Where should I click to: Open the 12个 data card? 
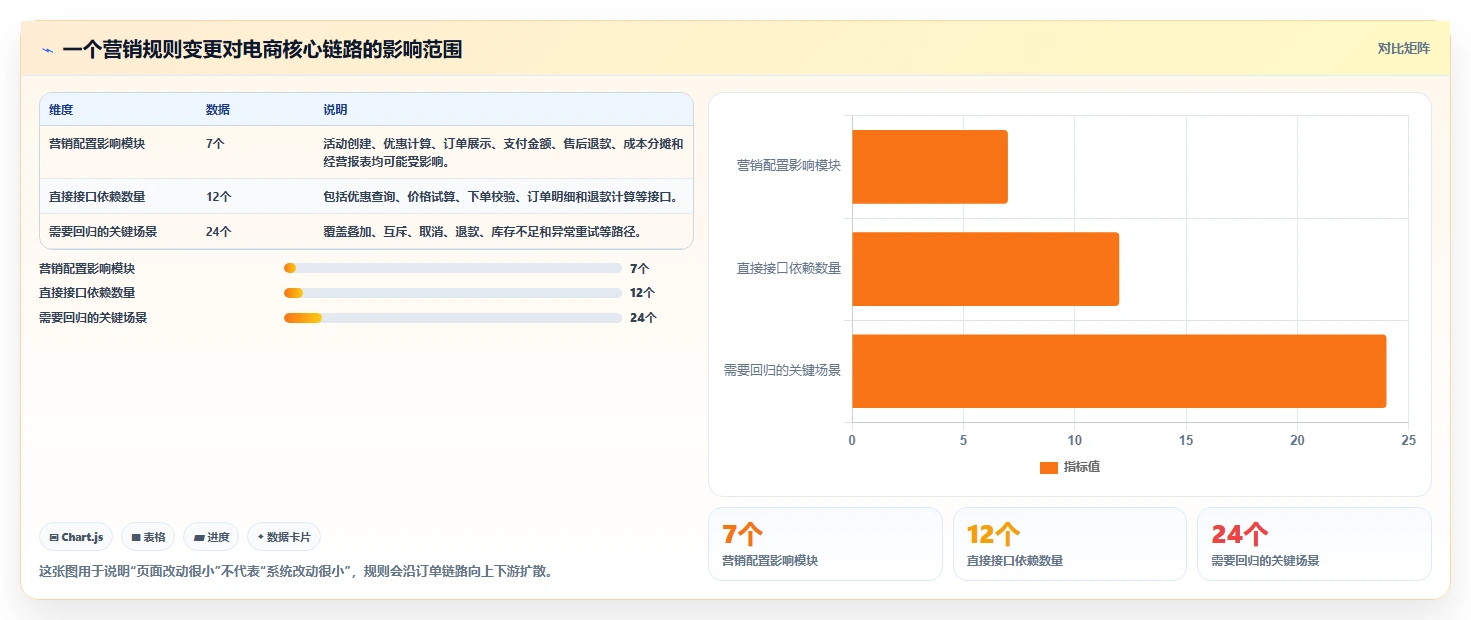click(x=1070, y=544)
